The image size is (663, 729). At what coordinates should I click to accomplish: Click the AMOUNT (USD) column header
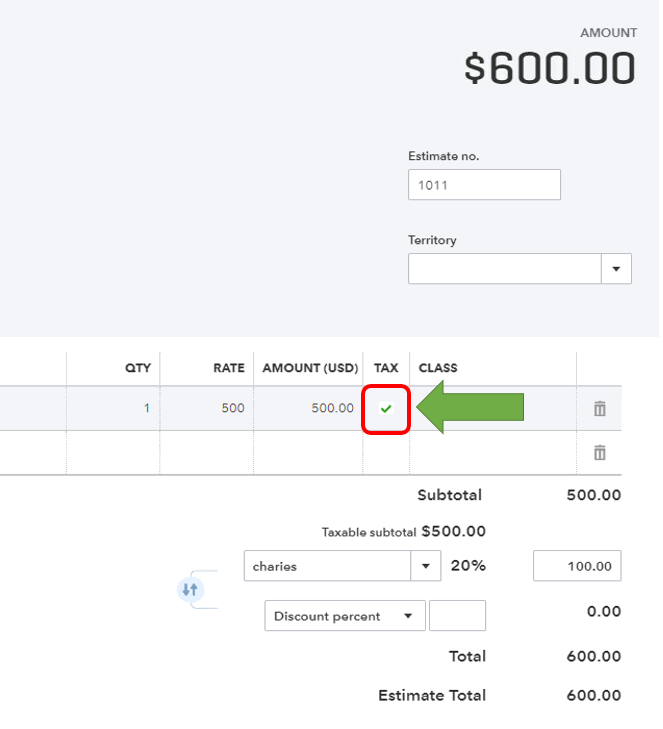pos(308,368)
